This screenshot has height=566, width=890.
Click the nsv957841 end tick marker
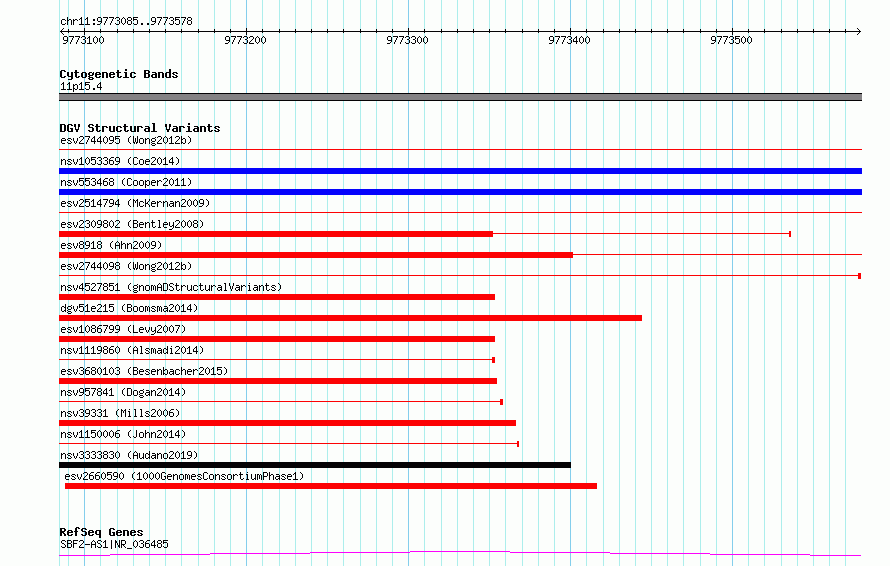pos(502,402)
